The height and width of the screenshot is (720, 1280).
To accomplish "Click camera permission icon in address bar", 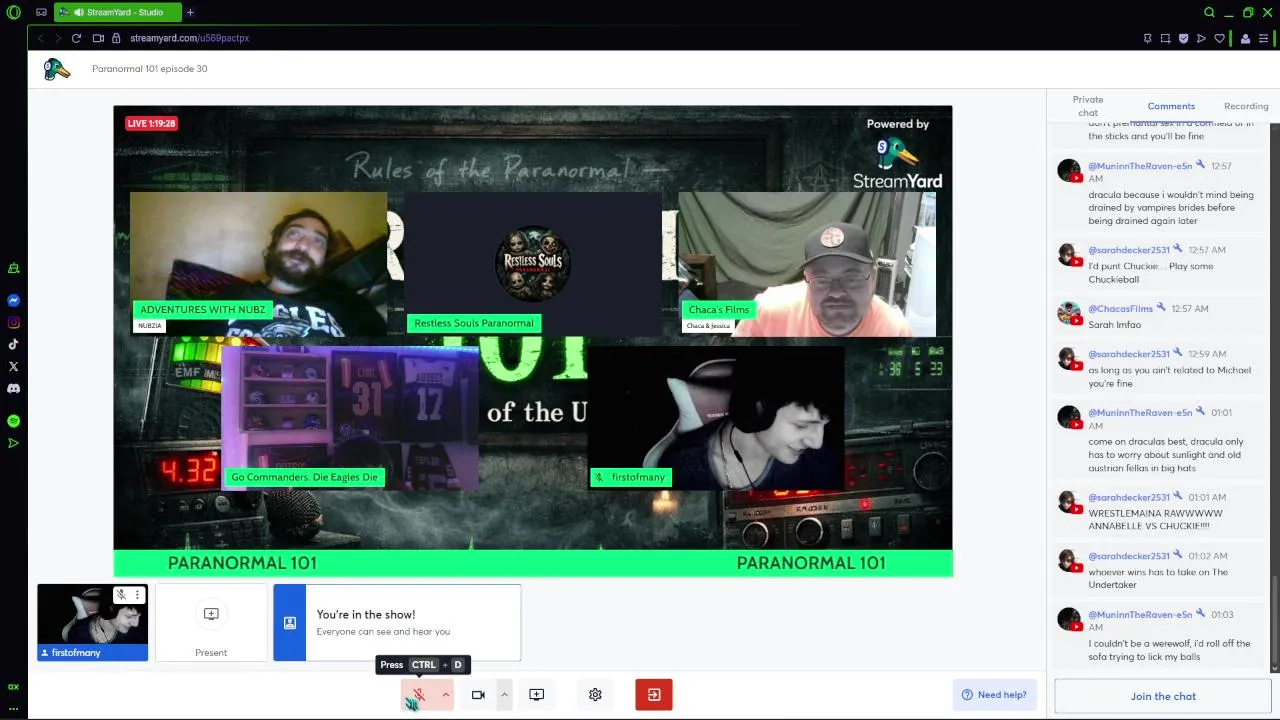I will pyautogui.click(x=98, y=38).
